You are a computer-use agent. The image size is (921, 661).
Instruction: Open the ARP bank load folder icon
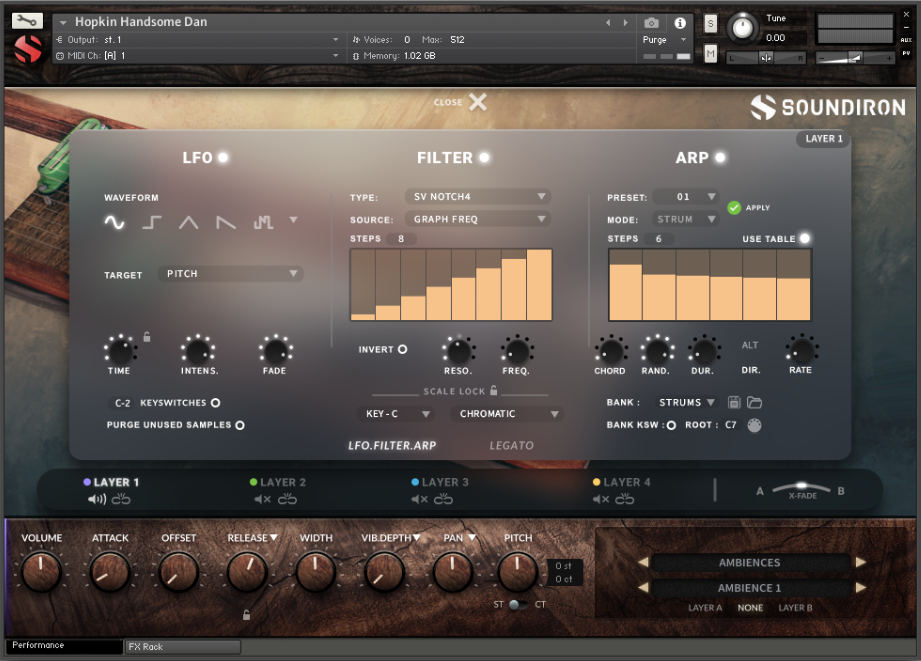[x=756, y=402]
